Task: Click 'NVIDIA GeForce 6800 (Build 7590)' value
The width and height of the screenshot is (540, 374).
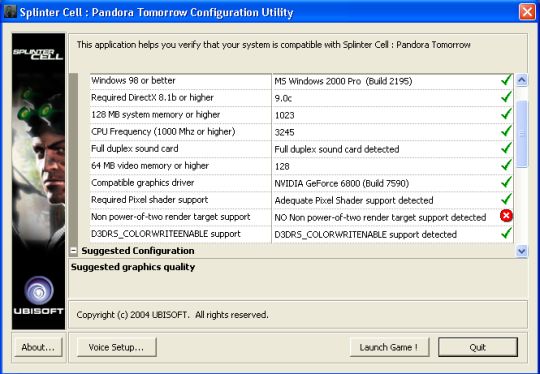Action: coord(342,183)
